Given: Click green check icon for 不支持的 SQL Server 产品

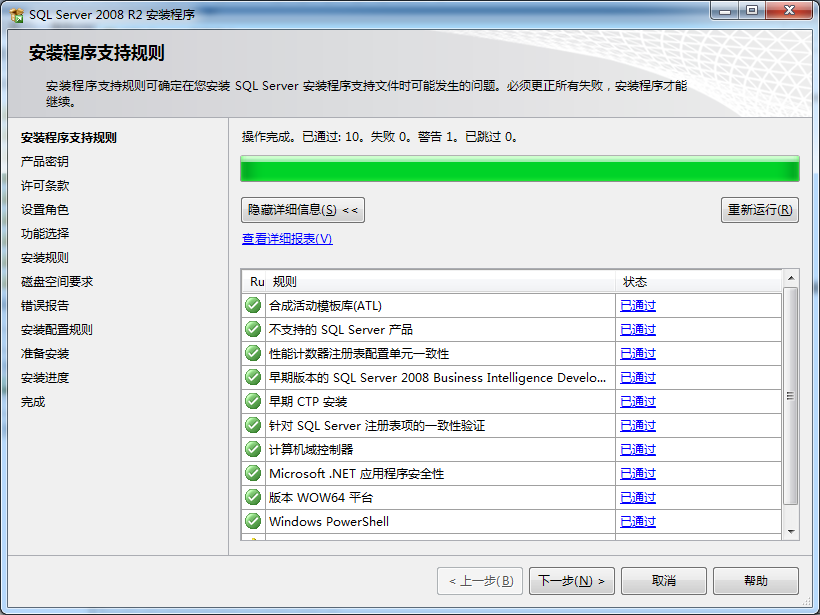Looking at the screenshot, I should pyautogui.click(x=253, y=329).
